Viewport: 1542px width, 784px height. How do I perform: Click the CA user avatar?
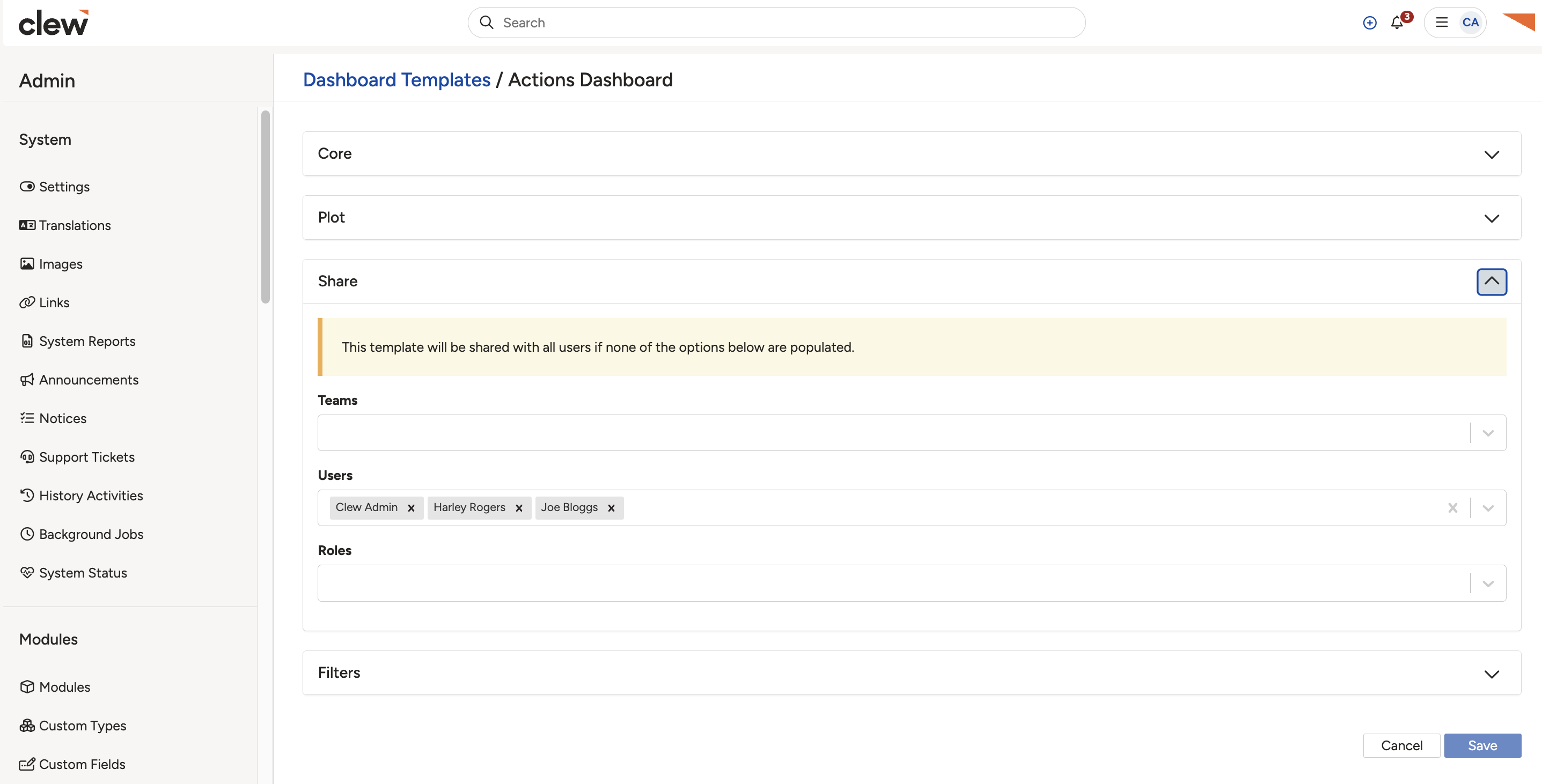point(1470,23)
